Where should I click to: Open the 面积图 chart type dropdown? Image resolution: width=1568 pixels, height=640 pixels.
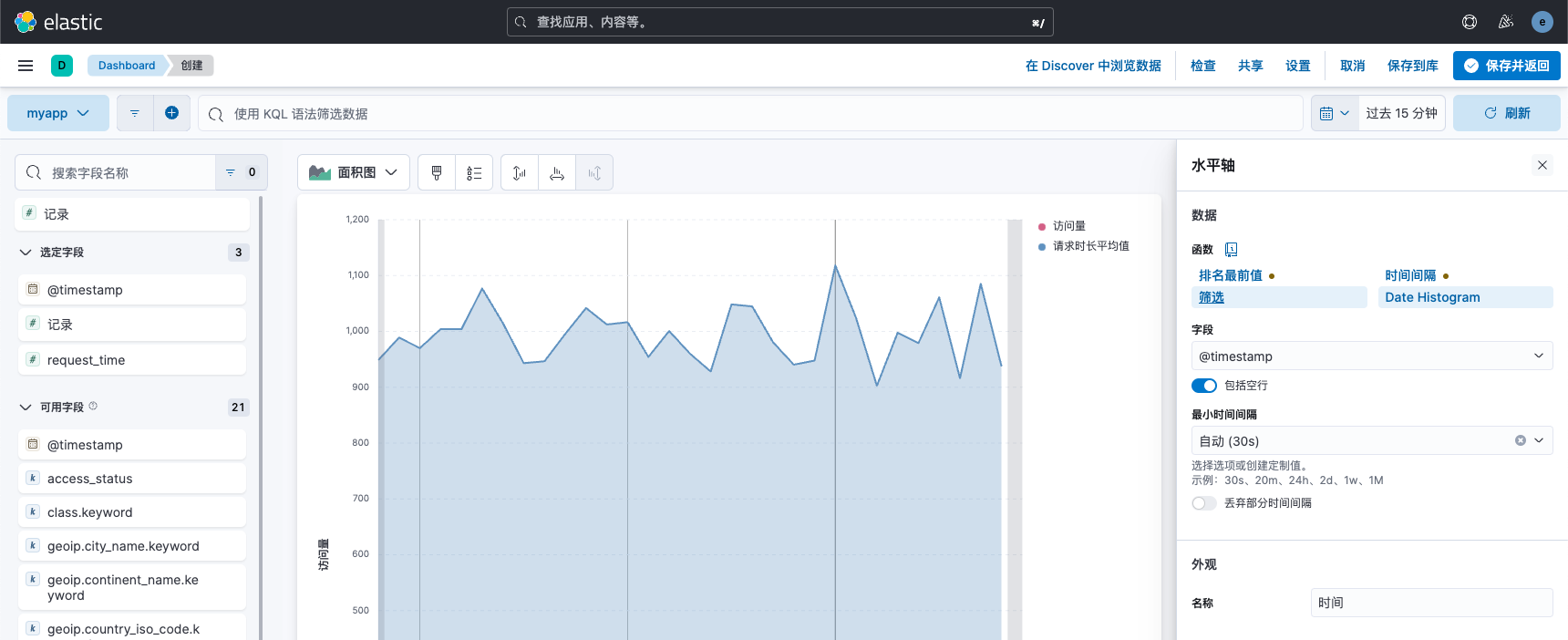(x=354, y=172)
